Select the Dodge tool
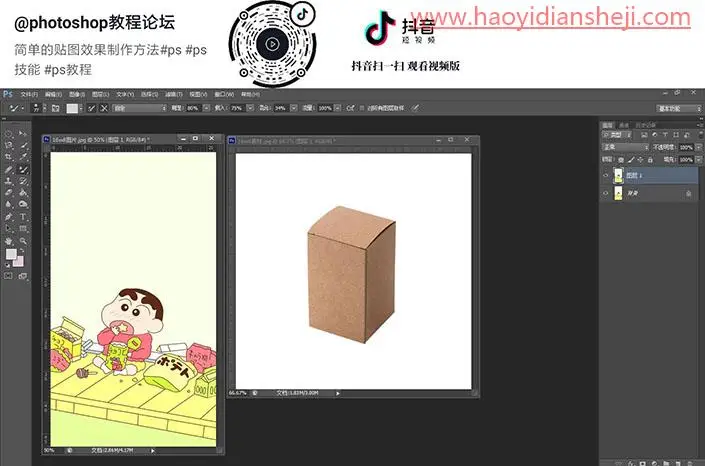This screenshot has width=705, height=466. (x=23, y=204)
